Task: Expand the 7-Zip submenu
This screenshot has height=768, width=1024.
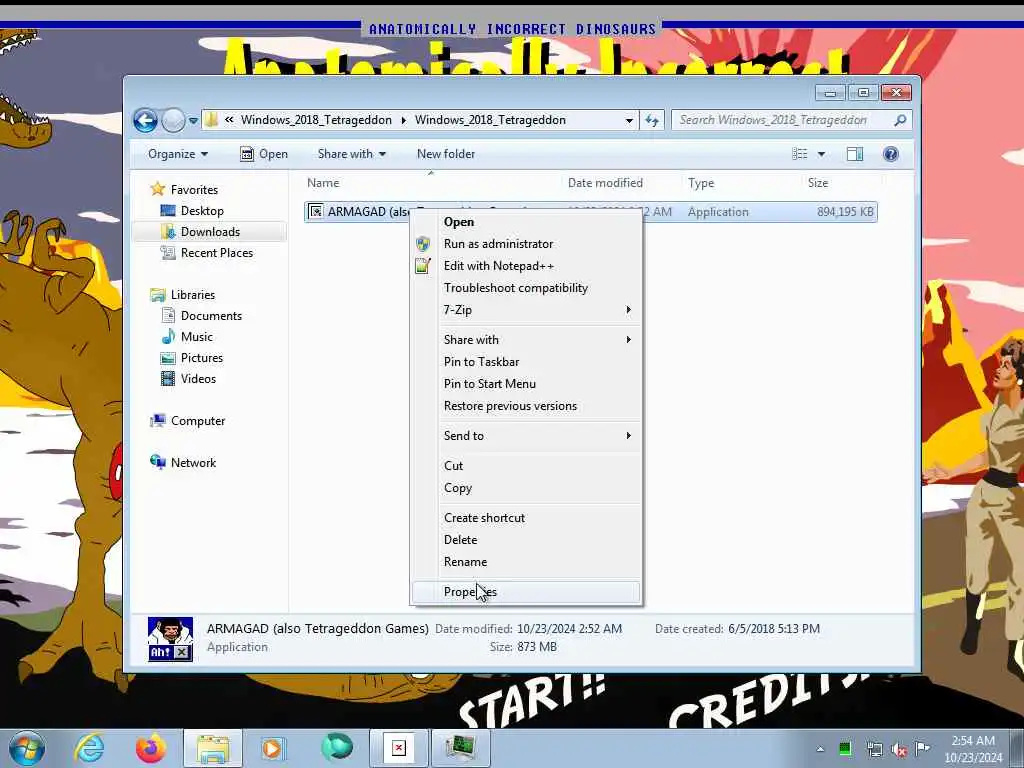Action: point(526,310)
